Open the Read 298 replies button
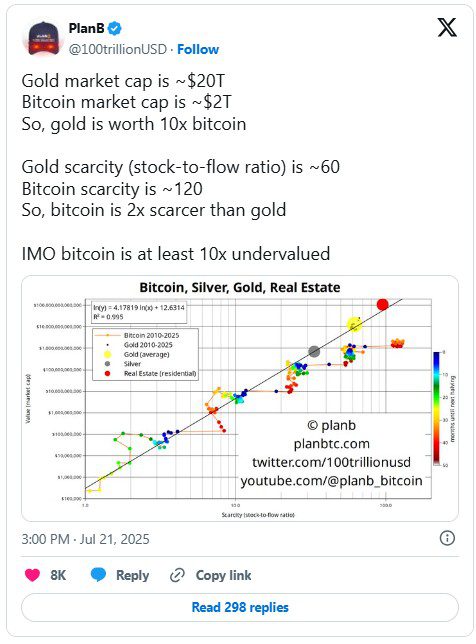The height and width of the screenshot is (644, 476). 240,607
